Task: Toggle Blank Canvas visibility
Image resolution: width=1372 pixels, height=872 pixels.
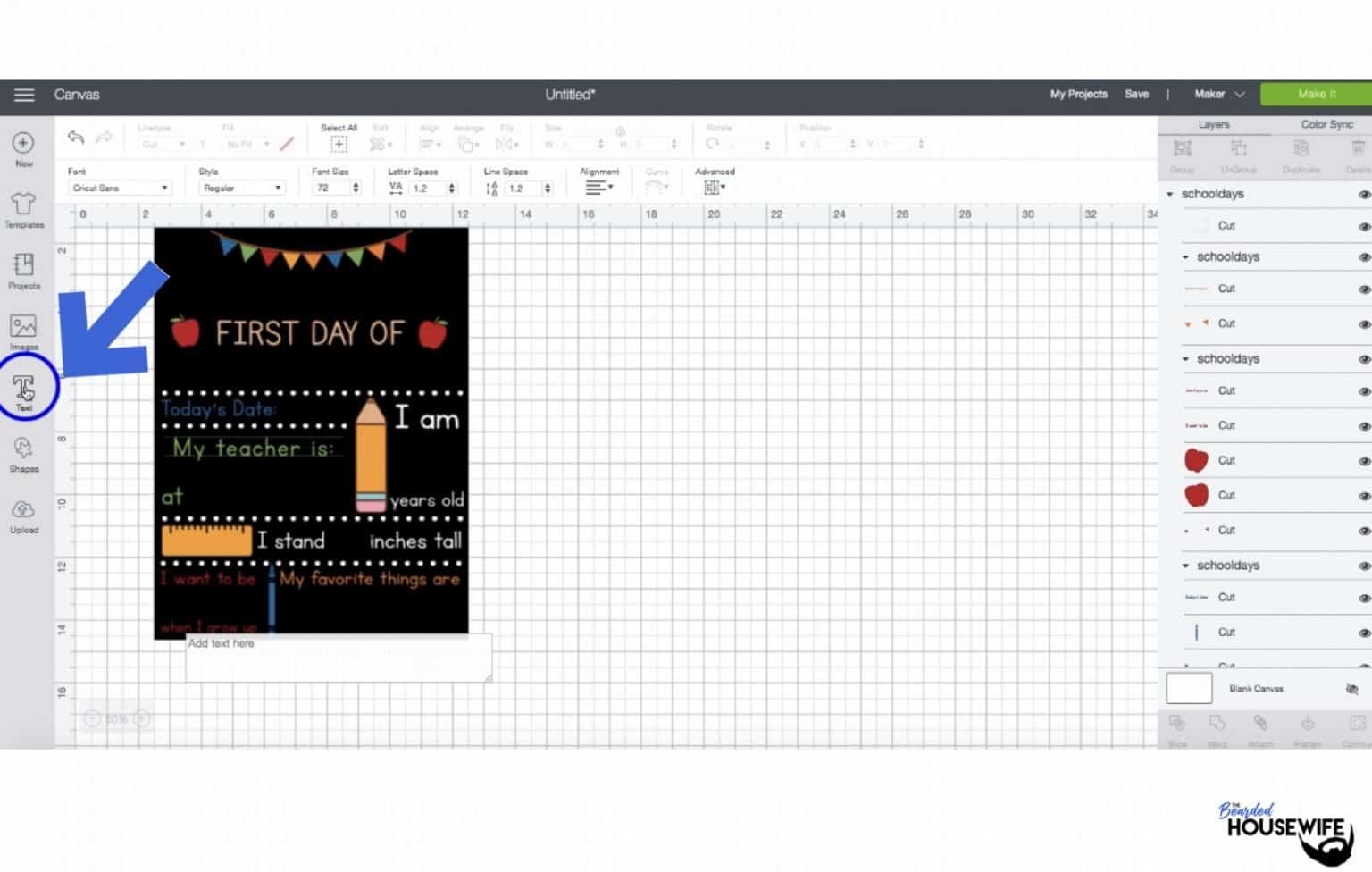Action: [x=1351, y=689]
